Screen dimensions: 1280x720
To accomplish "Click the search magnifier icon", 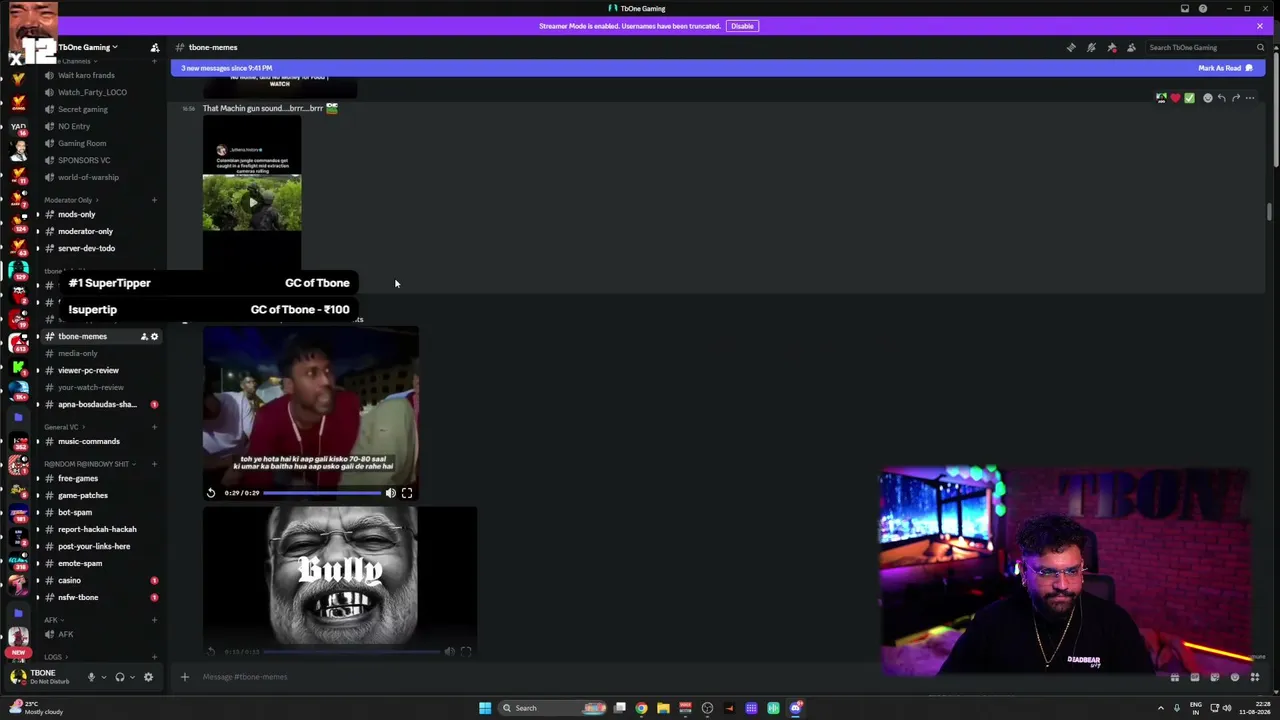I will (x=1260, y=47).
